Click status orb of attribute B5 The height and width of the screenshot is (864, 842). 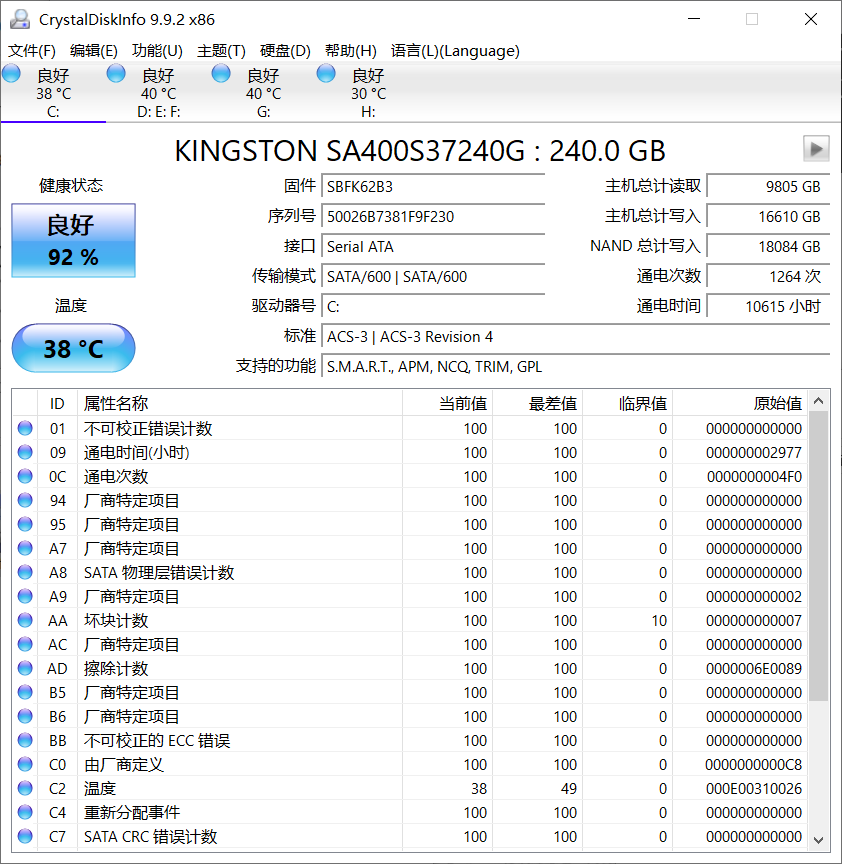[25, 692]
